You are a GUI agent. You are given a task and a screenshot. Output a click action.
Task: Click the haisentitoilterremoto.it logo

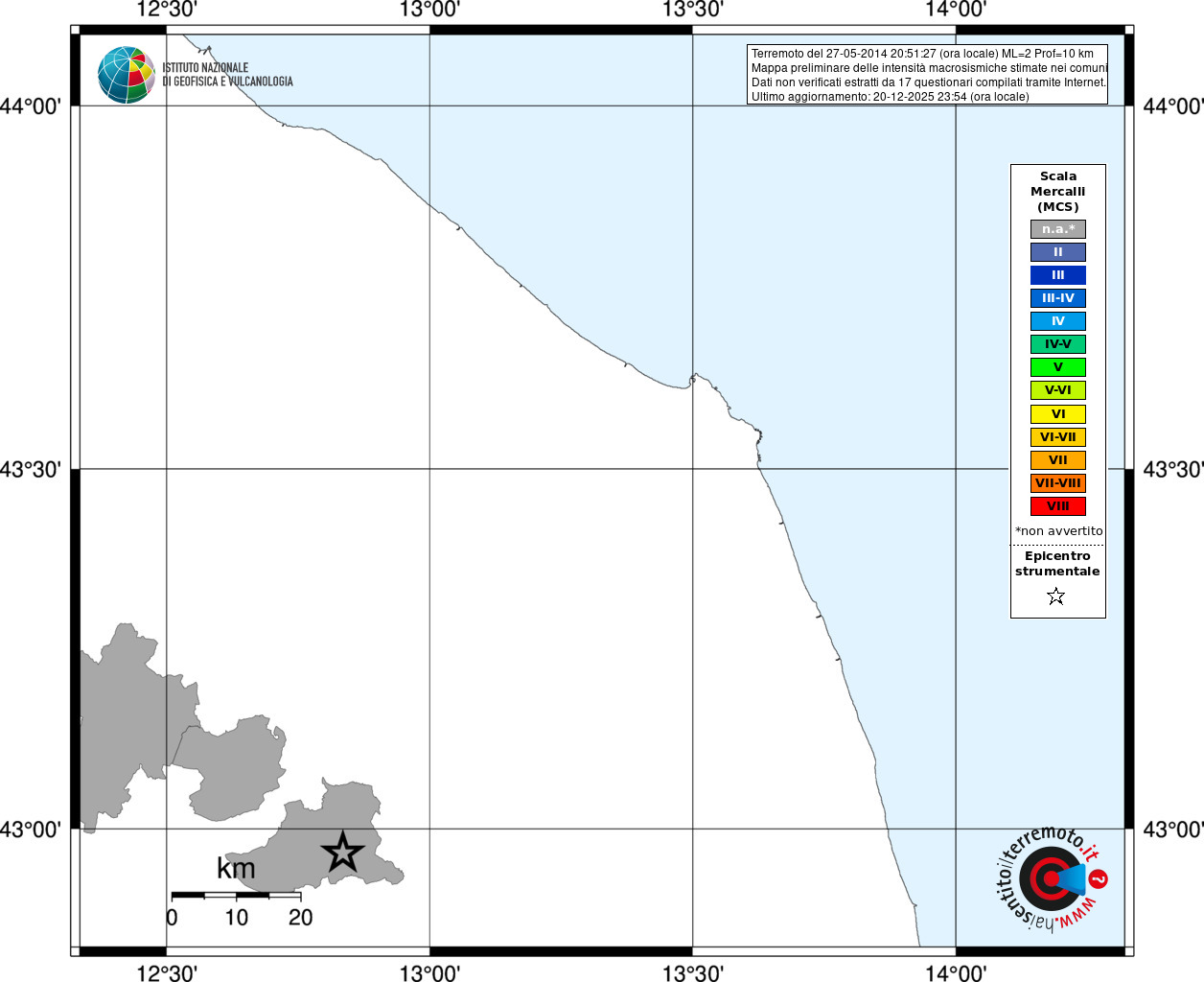pyautogui.click(x=1051, y=877)
